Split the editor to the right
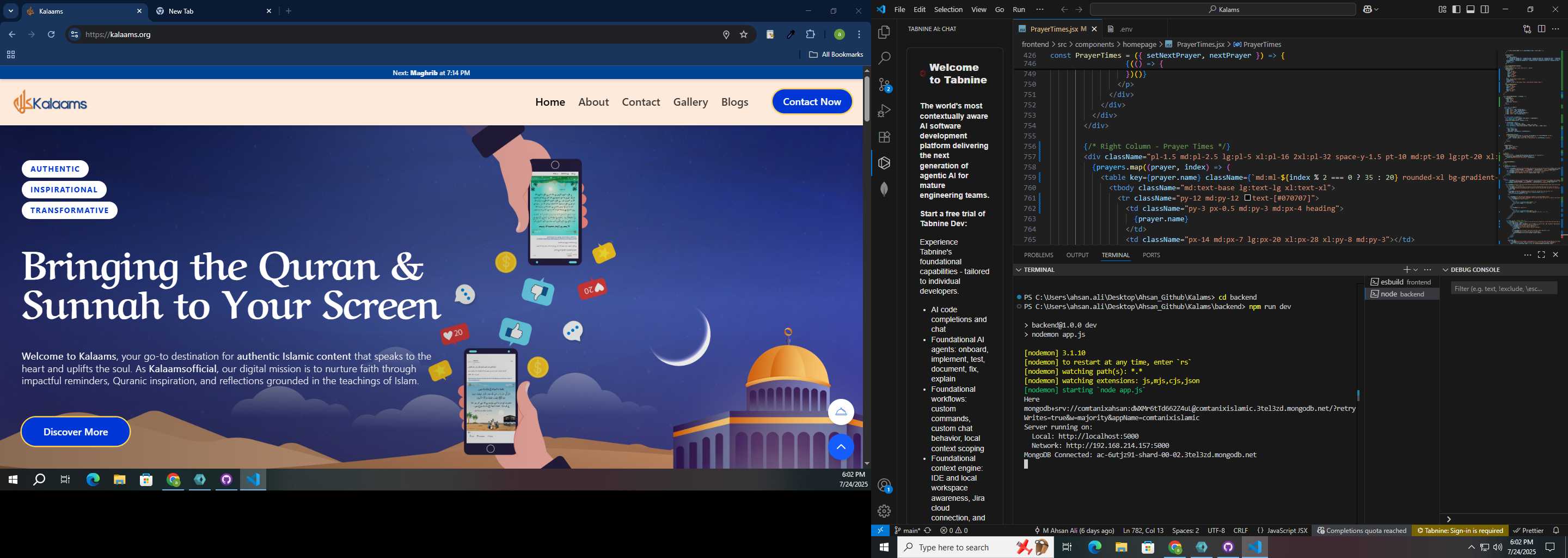This screenshot has height=558, width=1568. [x=1541, y=29]
